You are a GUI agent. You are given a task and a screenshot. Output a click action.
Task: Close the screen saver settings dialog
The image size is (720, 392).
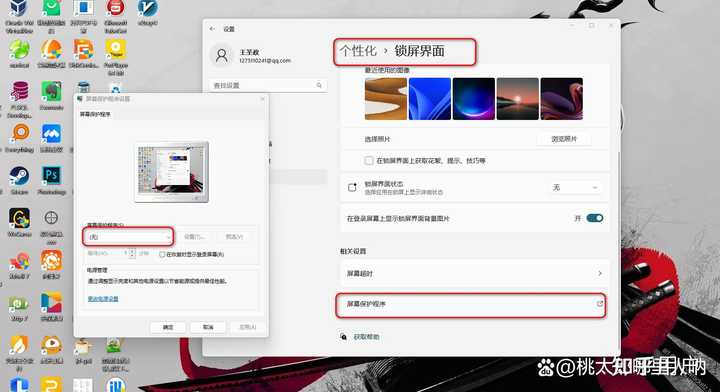point(263,99)
